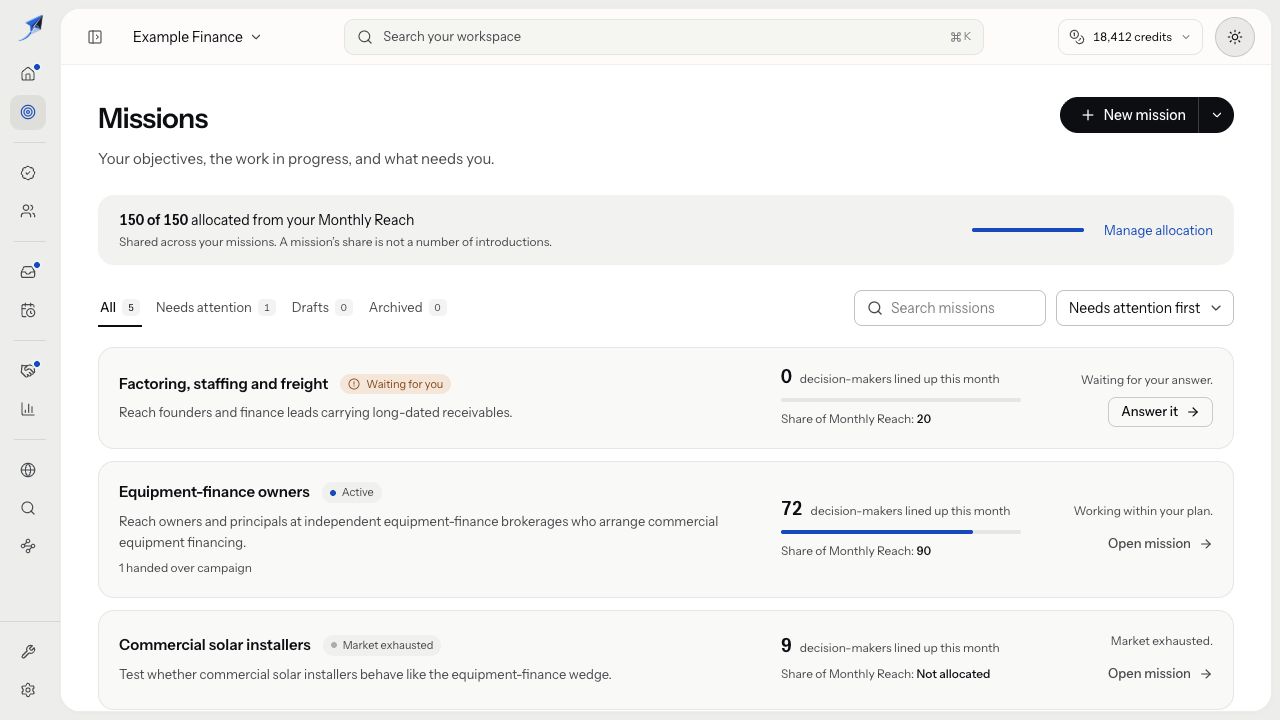This screenshot has height=720, width=1280.
Task: Collapse the sidebar panel toggle icon
Action: point(95,37)
